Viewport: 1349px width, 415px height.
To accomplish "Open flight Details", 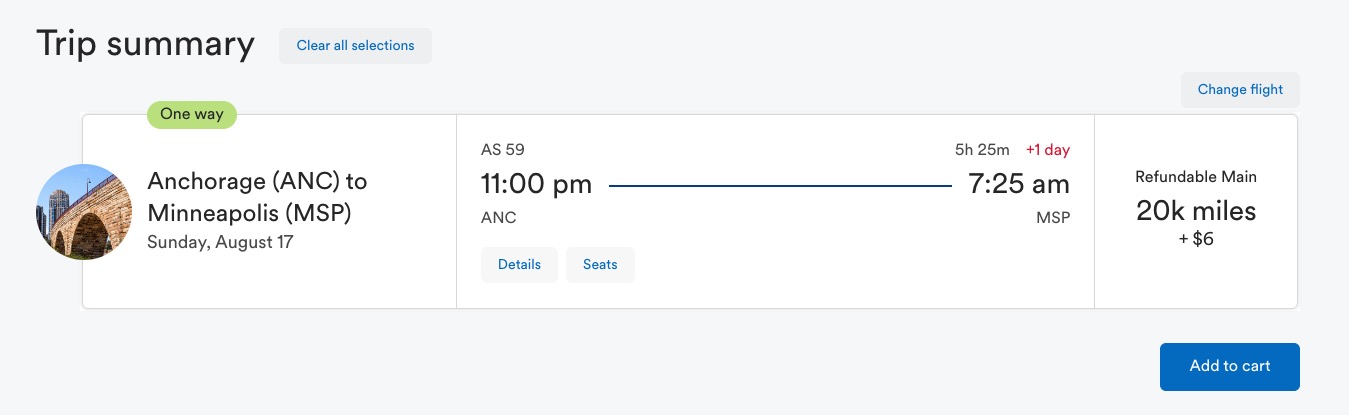I will tap(519, 265).
